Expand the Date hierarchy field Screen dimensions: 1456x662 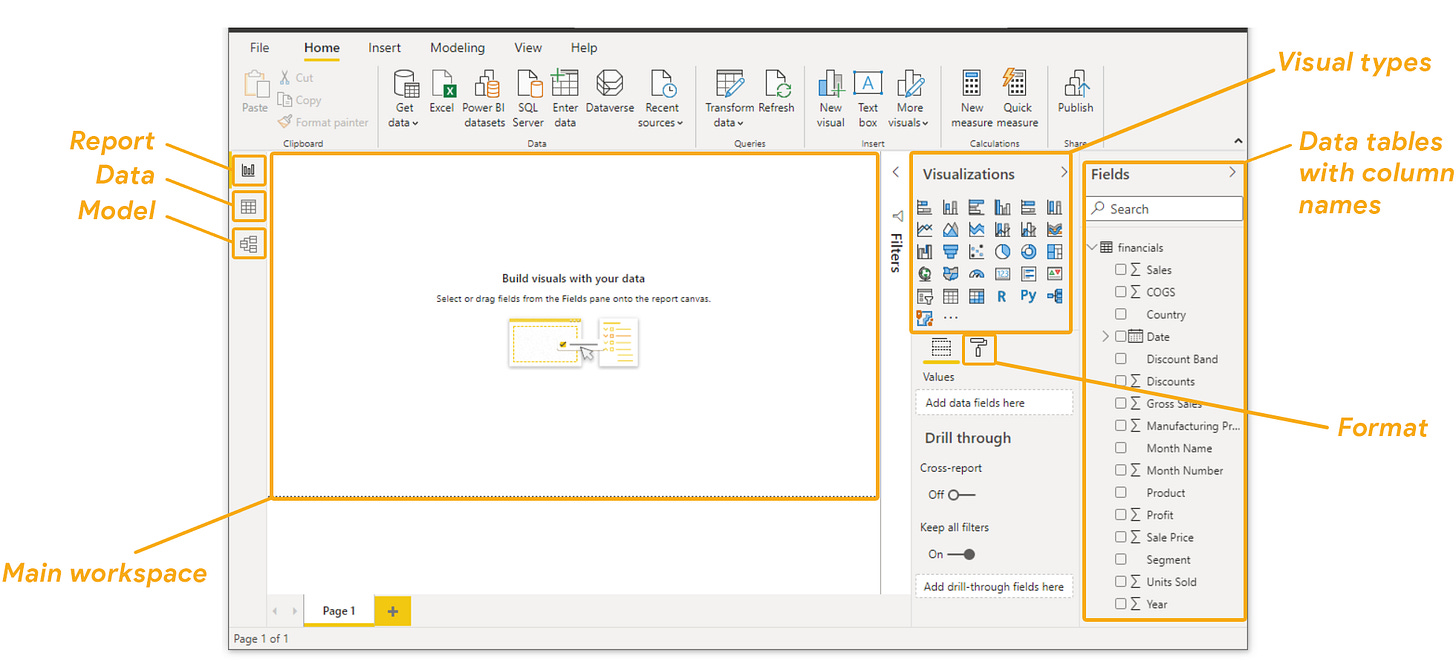1105,337
